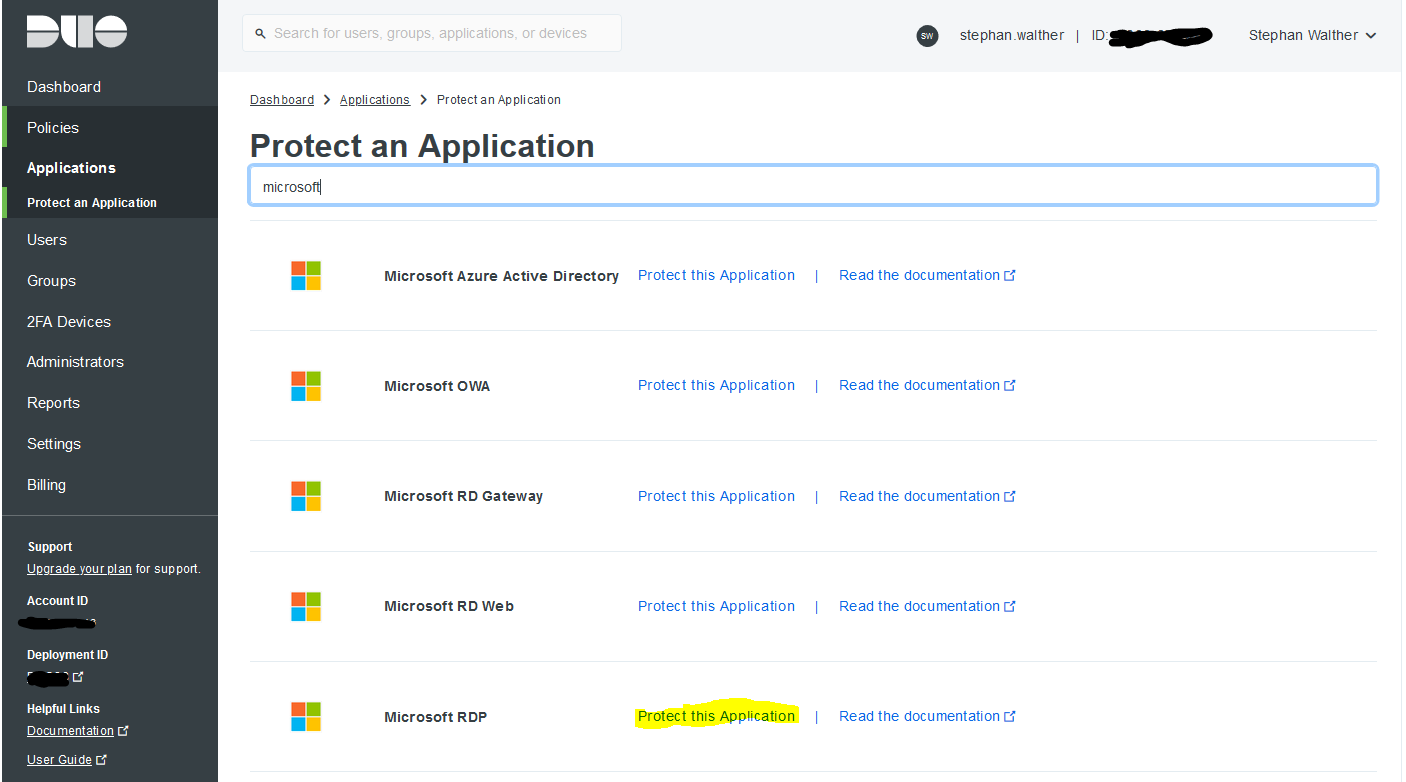Click the Microsoft RDP name
The width and height of the screenshot is (1406, 782).
tap(435, 717)
